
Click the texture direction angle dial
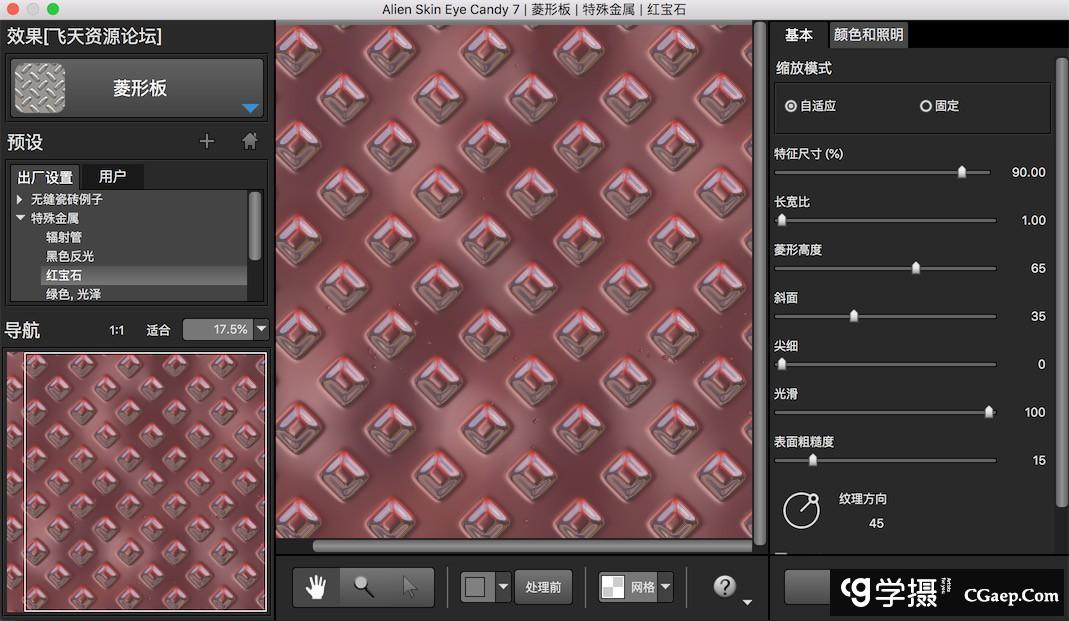(x=801, y=510)
